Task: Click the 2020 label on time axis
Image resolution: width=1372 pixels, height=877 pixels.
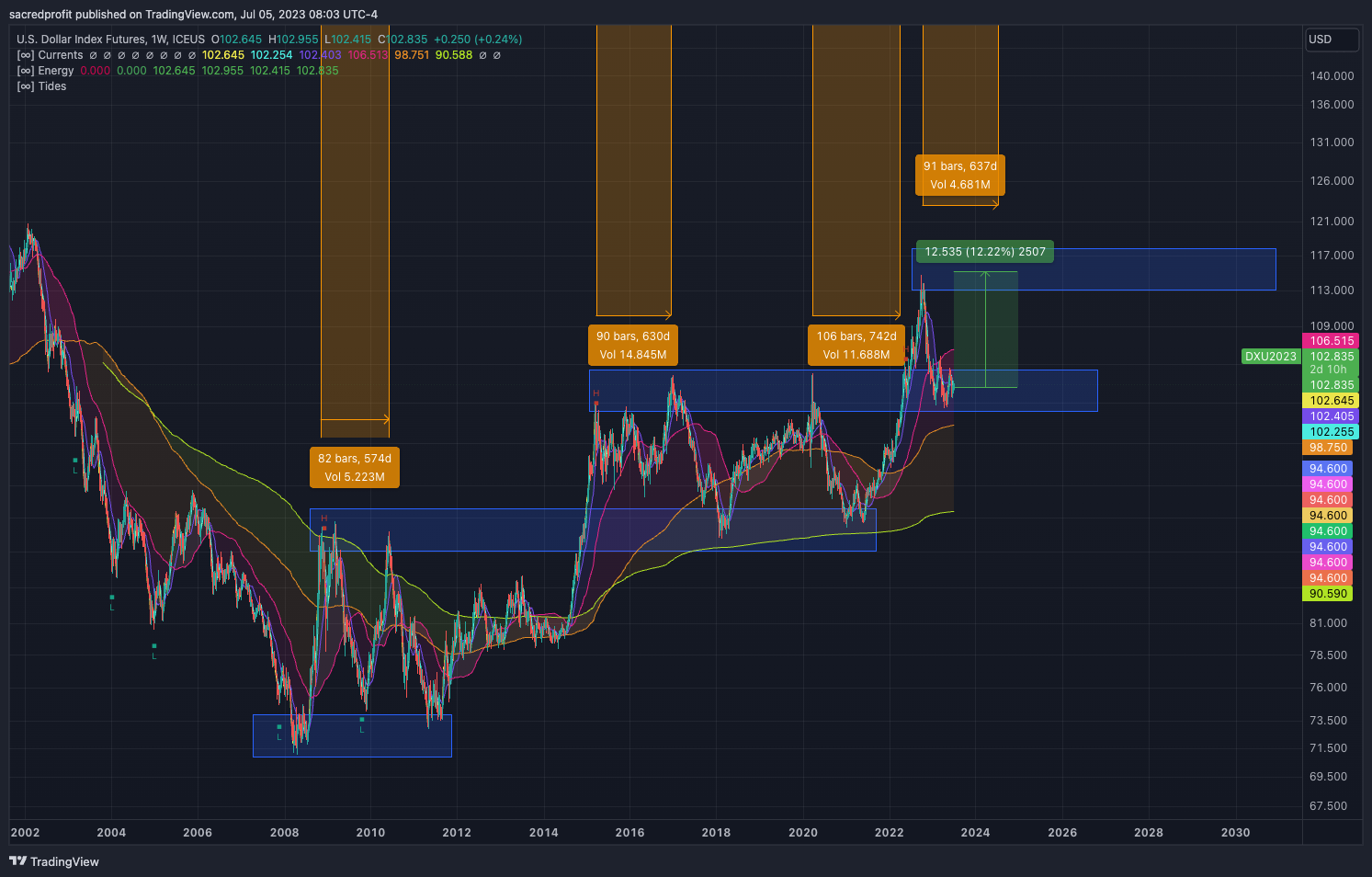Action: tap(803, 833)
